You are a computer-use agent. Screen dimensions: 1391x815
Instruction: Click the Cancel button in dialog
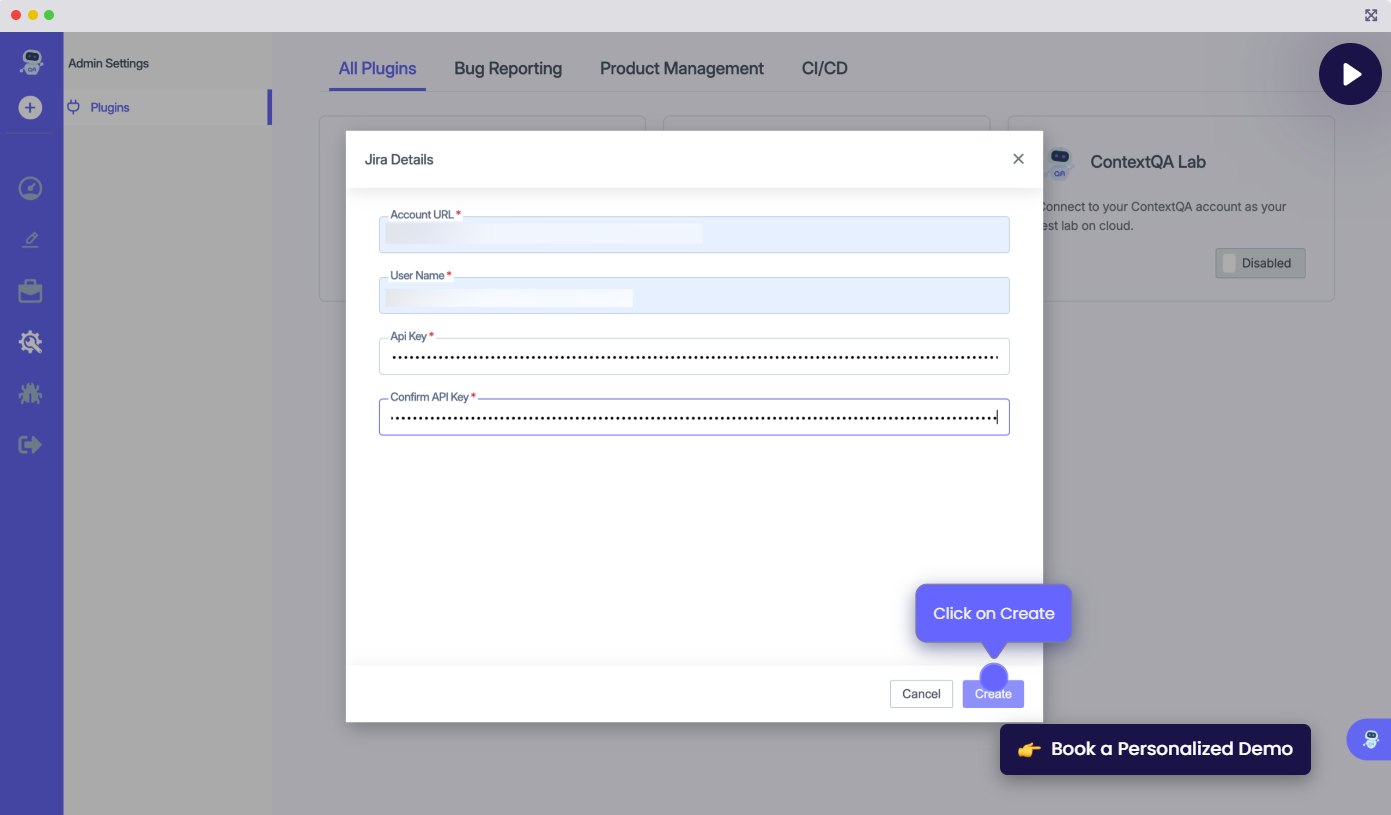coord(921,694)
